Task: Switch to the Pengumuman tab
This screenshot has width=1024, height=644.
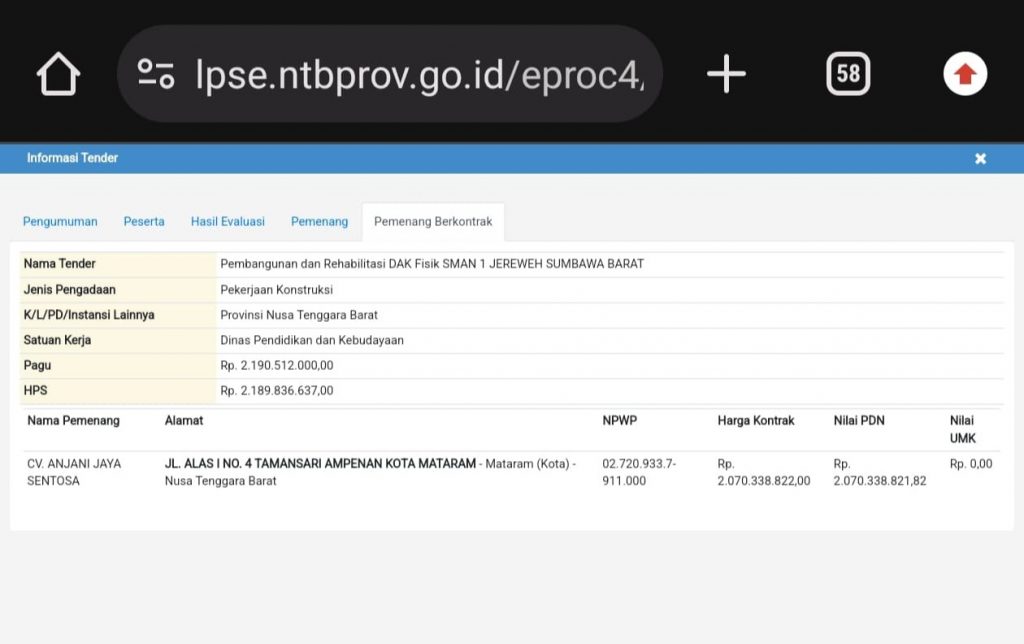Action: [x=60, y=221]
